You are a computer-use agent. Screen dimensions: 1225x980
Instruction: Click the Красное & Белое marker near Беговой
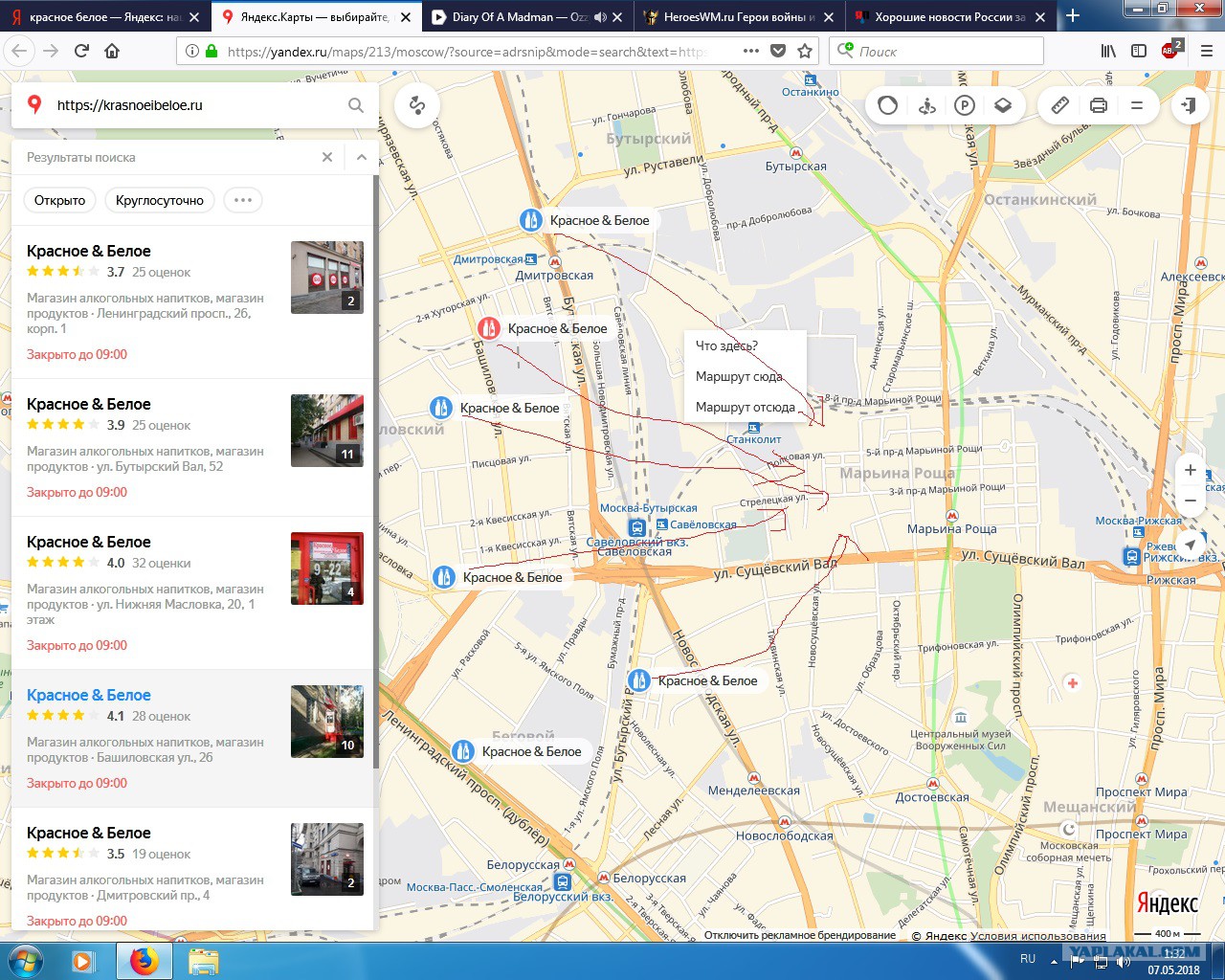[x=463, y=751]
